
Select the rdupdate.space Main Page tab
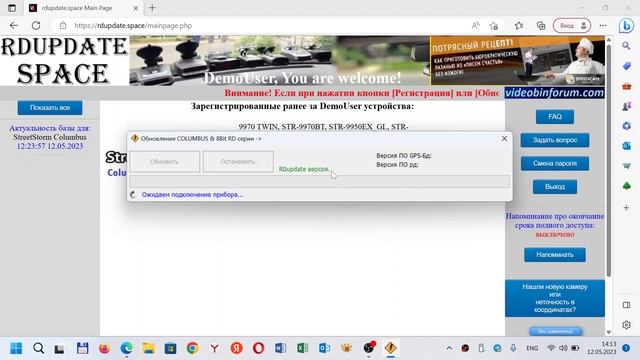click(84, 8)
